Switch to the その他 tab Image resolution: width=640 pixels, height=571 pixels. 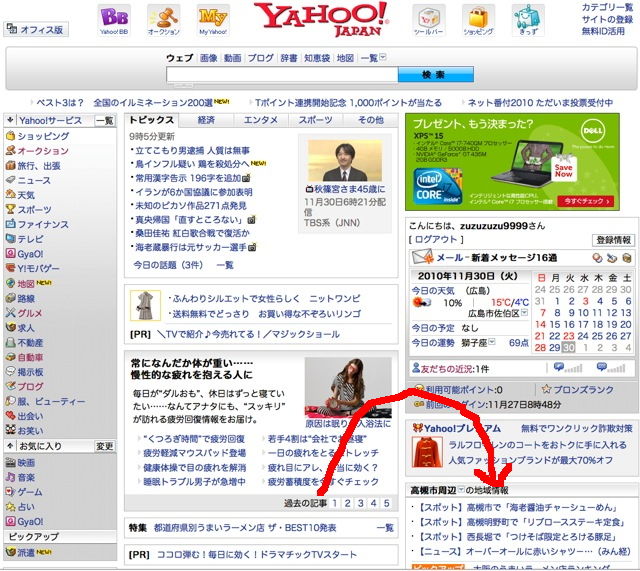[370, 120]
